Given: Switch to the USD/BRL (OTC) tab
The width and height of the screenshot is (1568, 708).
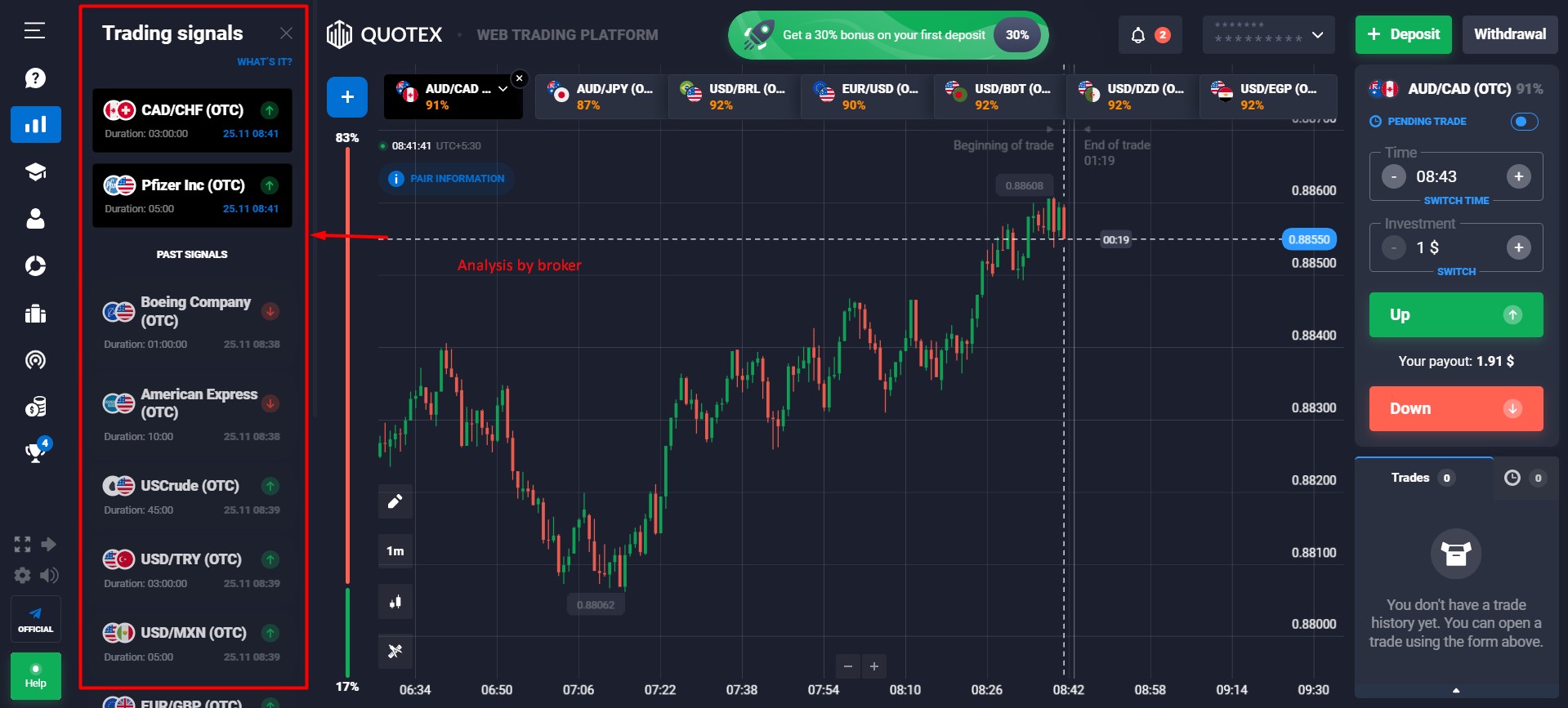Looking at the screenshot, I should 735,96.
